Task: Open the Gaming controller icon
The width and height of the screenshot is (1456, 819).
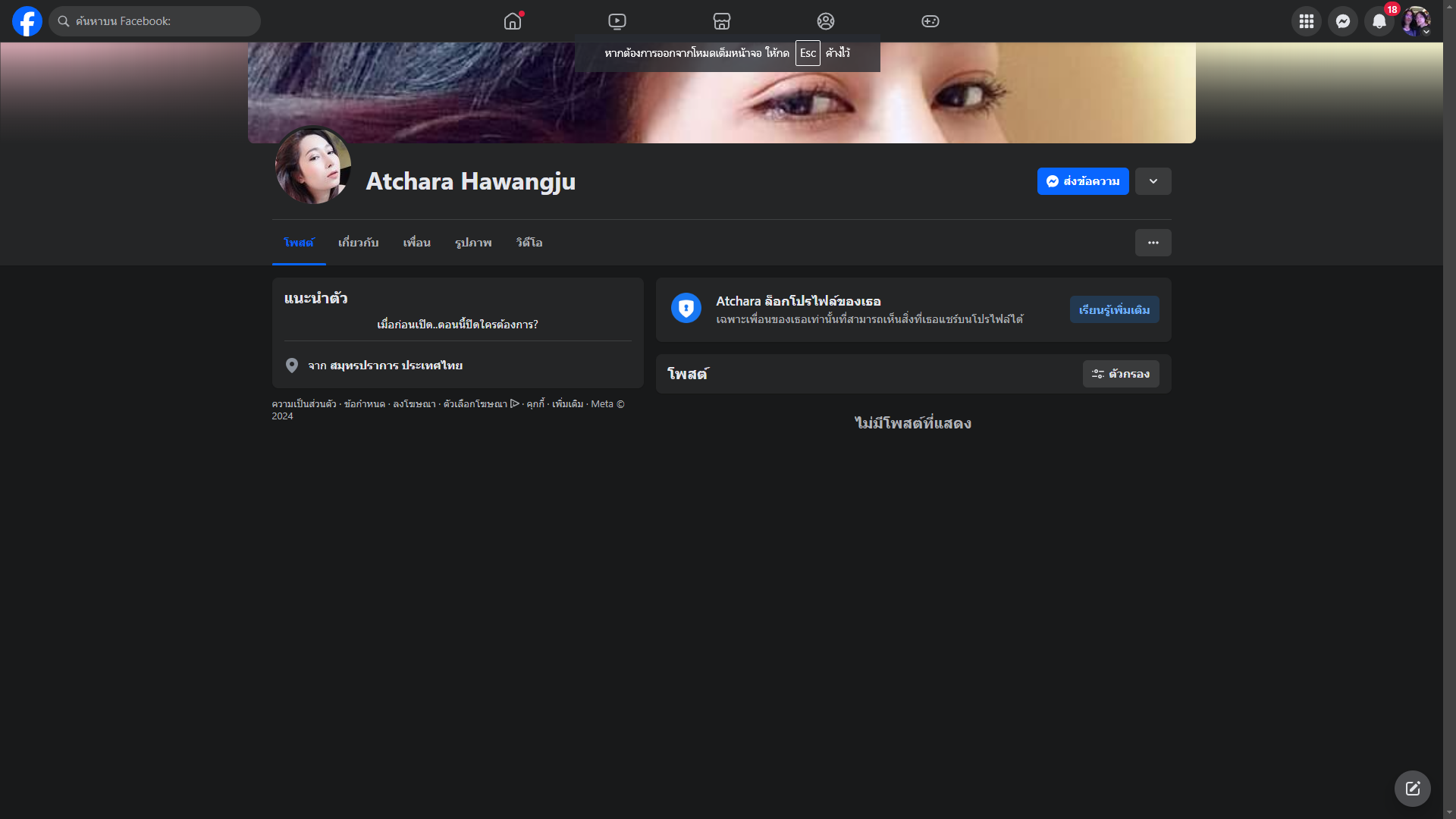Action: pos(930,21)
